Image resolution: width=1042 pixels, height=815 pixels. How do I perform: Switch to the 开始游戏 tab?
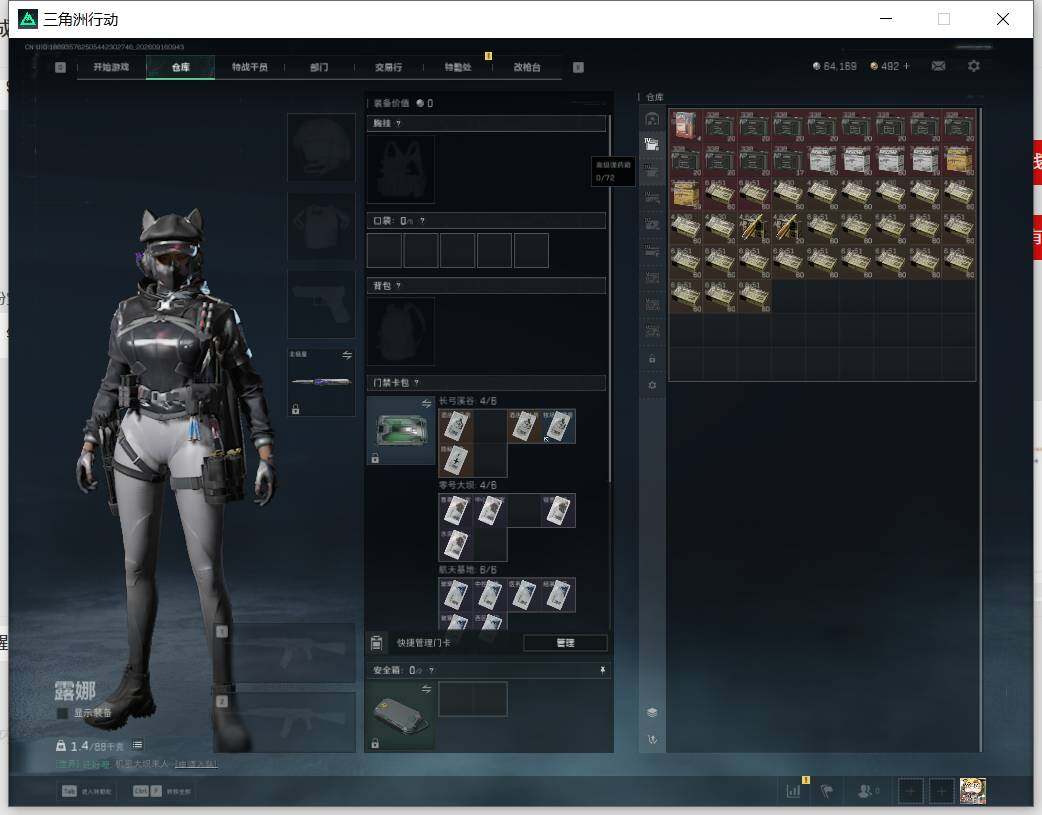pyautogui.click(x=111, y=67)
